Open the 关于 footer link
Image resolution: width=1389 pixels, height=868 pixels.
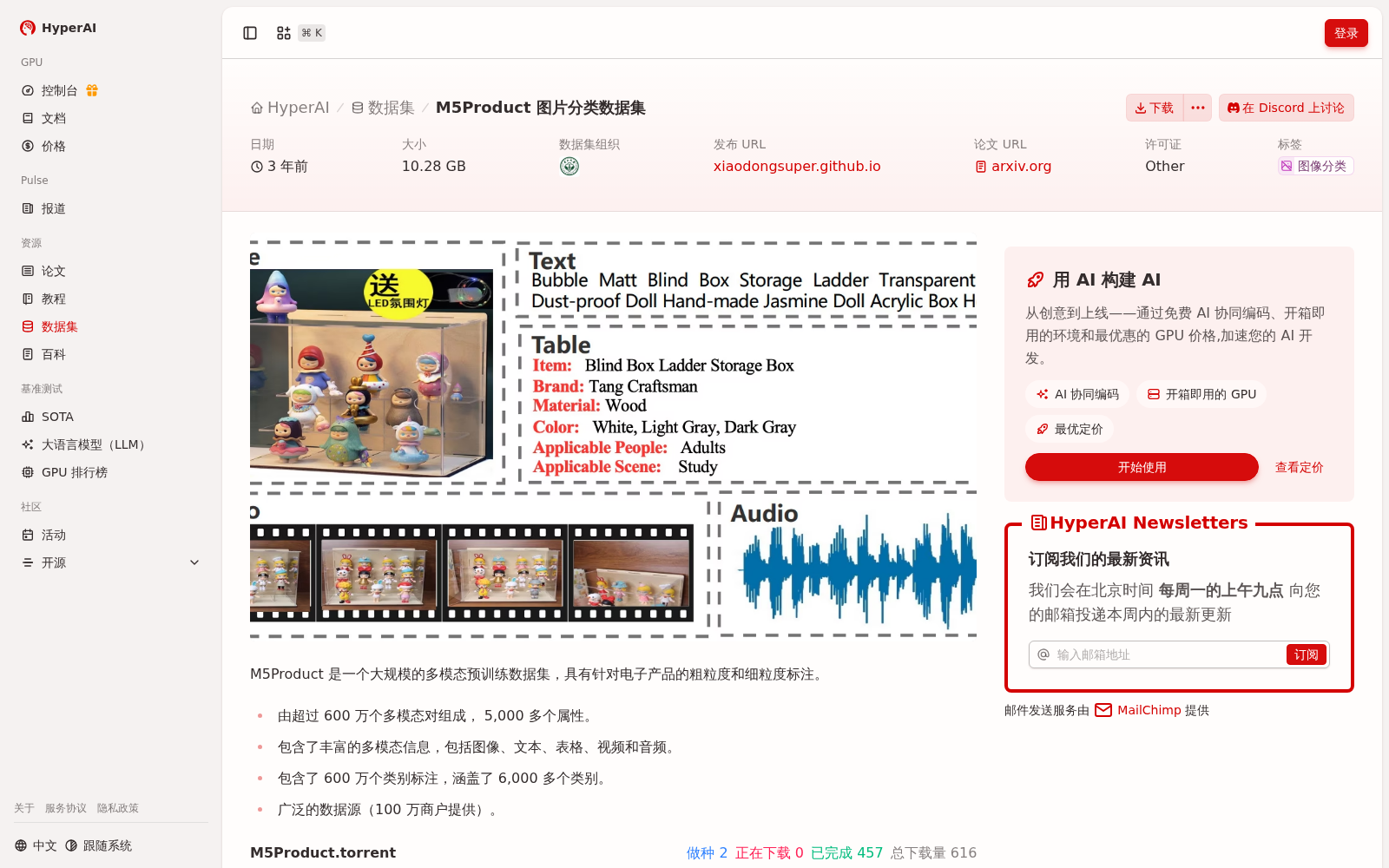tap(24, 808)
